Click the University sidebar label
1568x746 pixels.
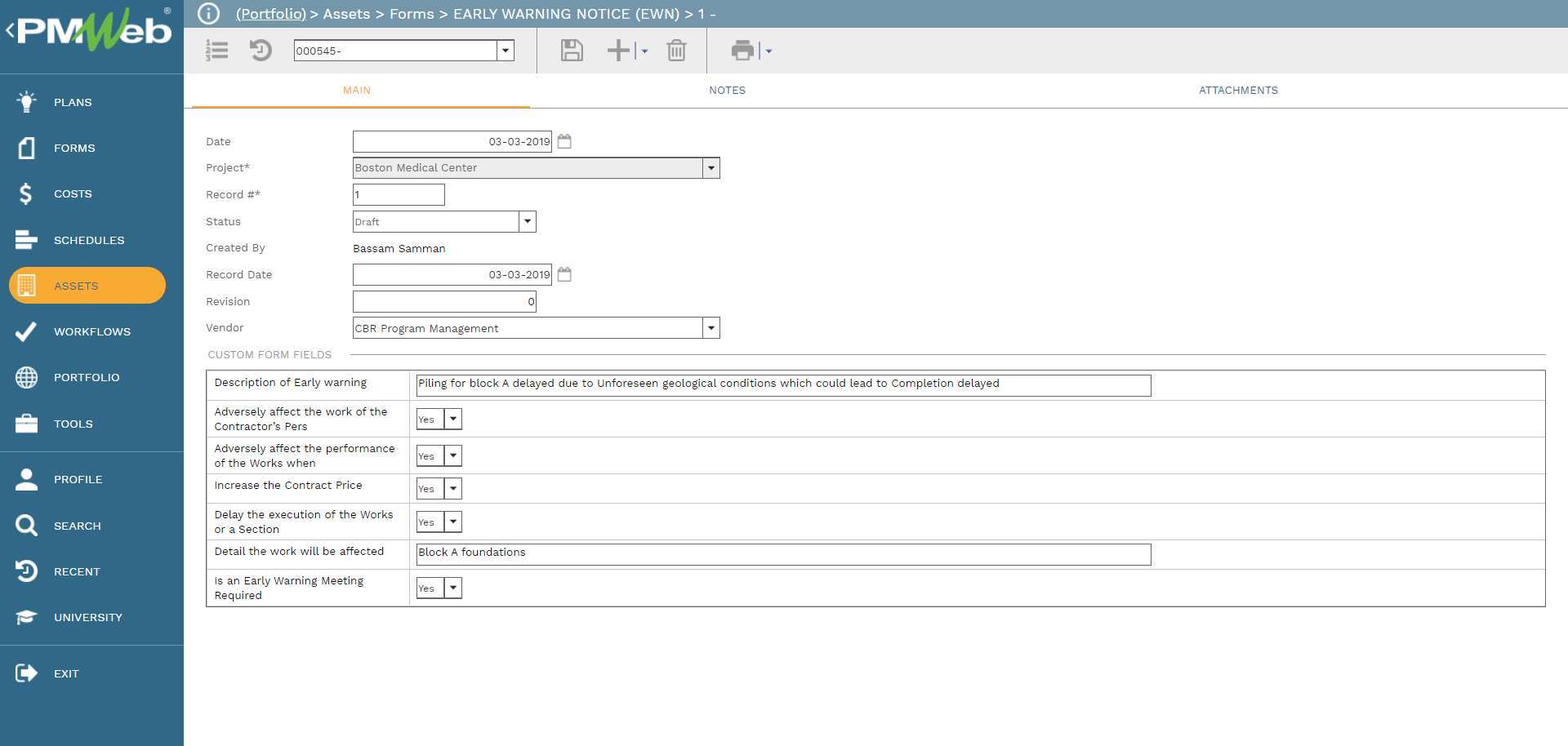click(88, 617)
